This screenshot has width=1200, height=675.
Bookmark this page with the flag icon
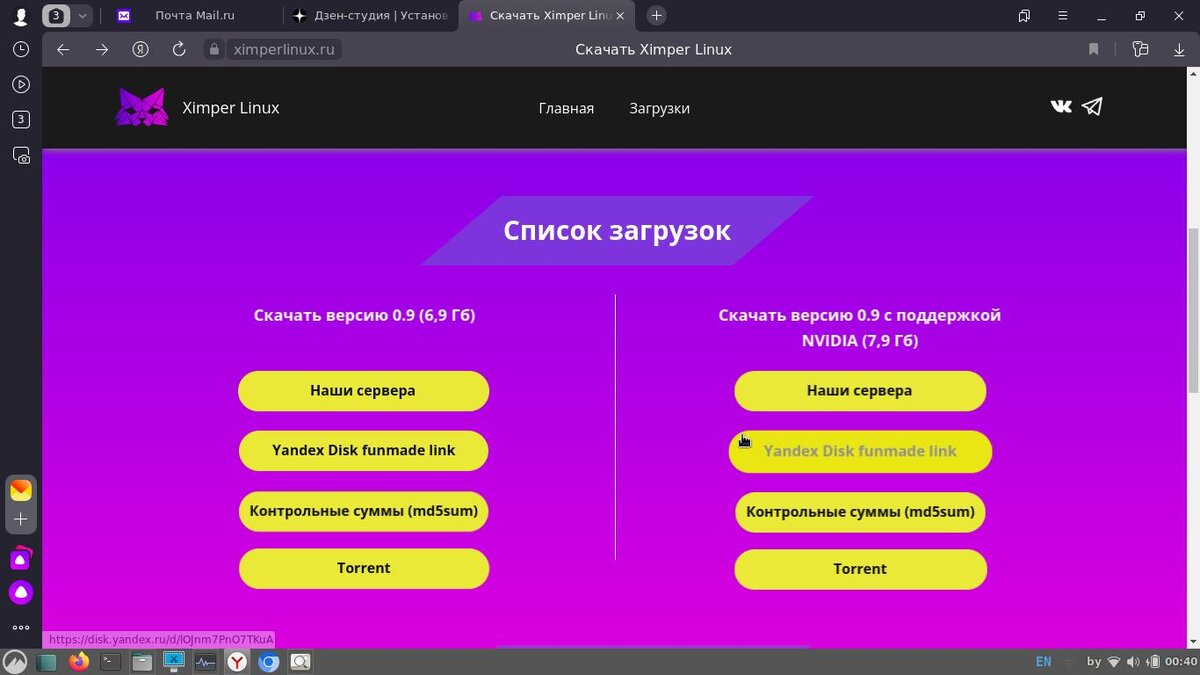click(x=1093, y=49)
